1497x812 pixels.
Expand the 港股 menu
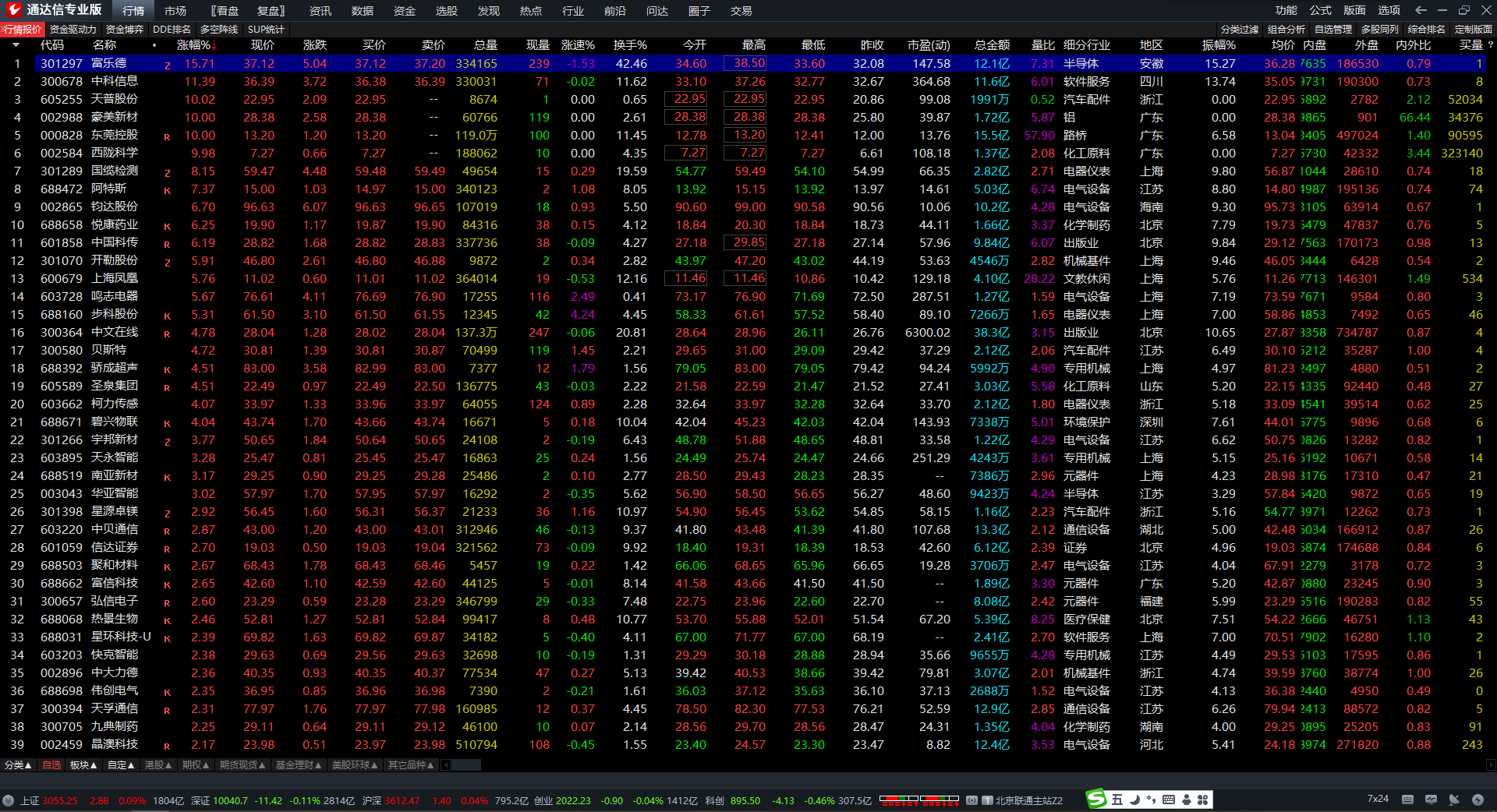[158, 765]
